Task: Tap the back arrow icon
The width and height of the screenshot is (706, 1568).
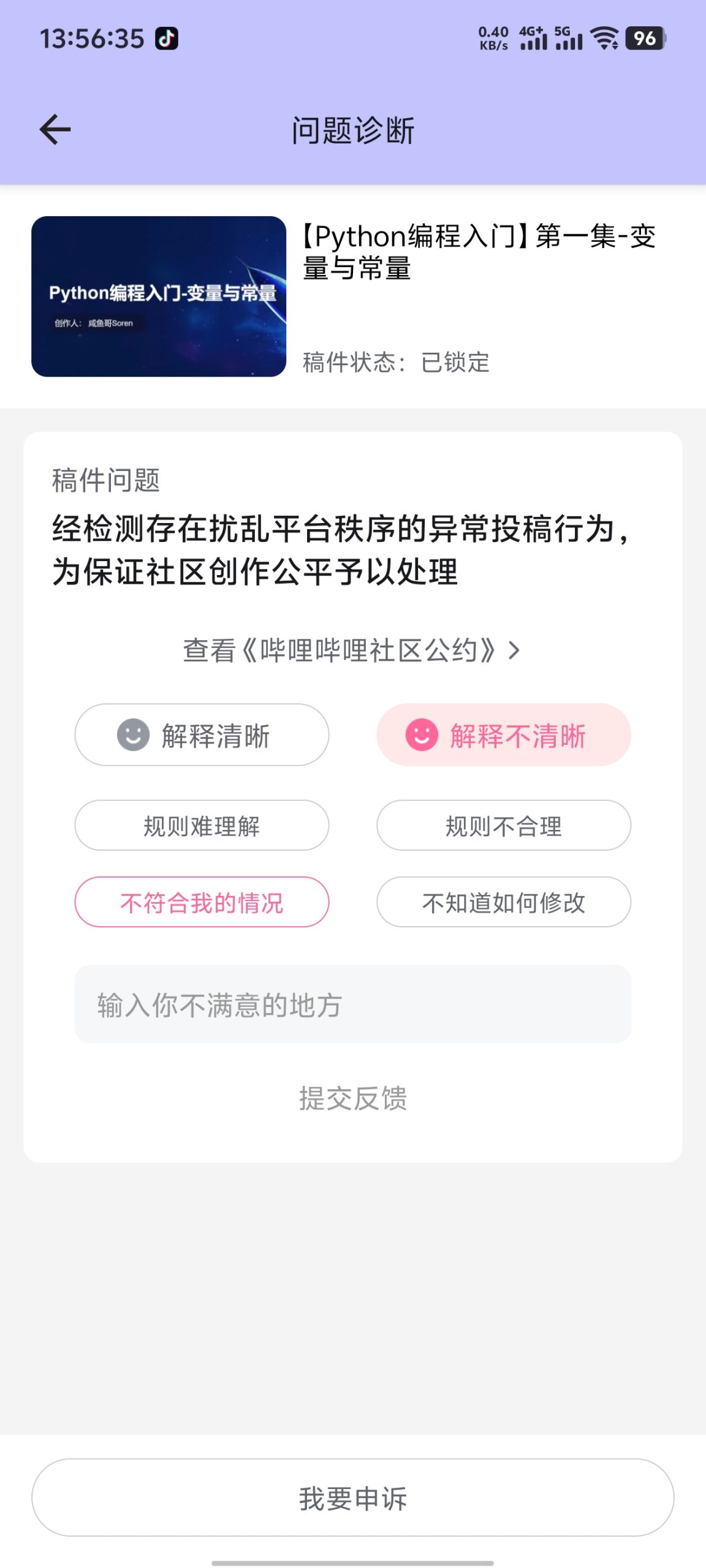Action: 55,130
